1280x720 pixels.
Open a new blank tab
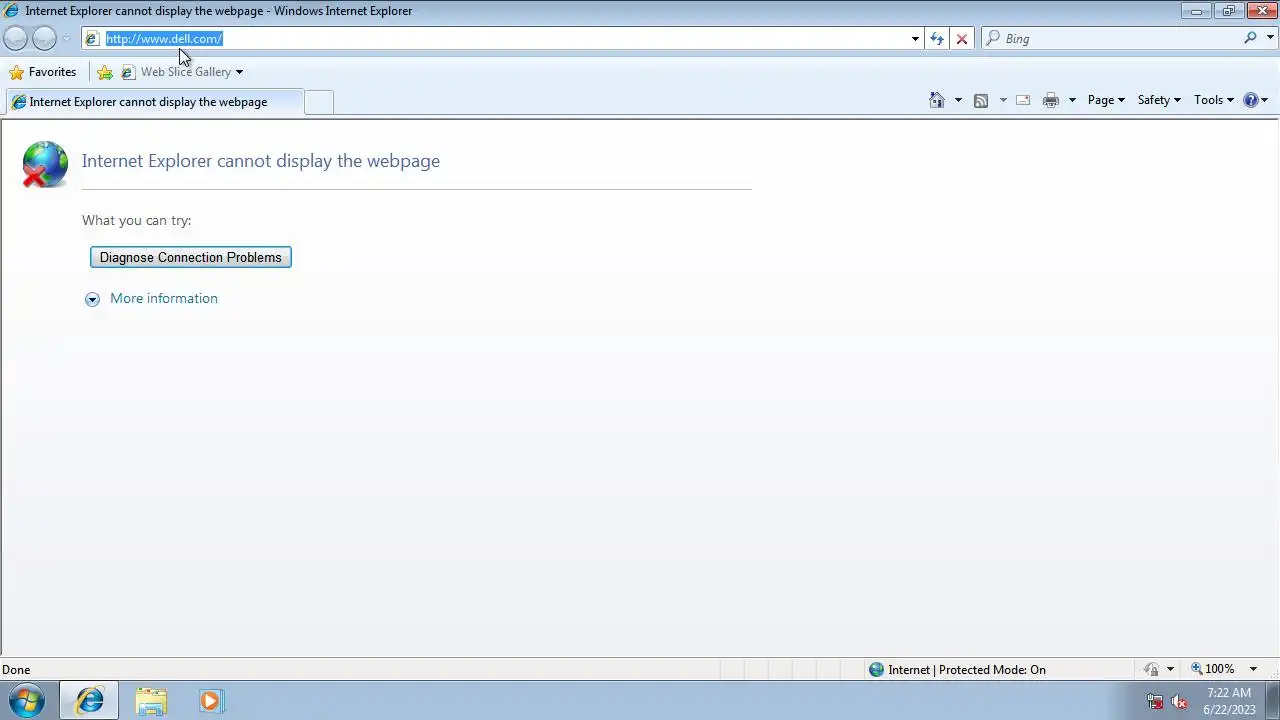tap(318, 102)
